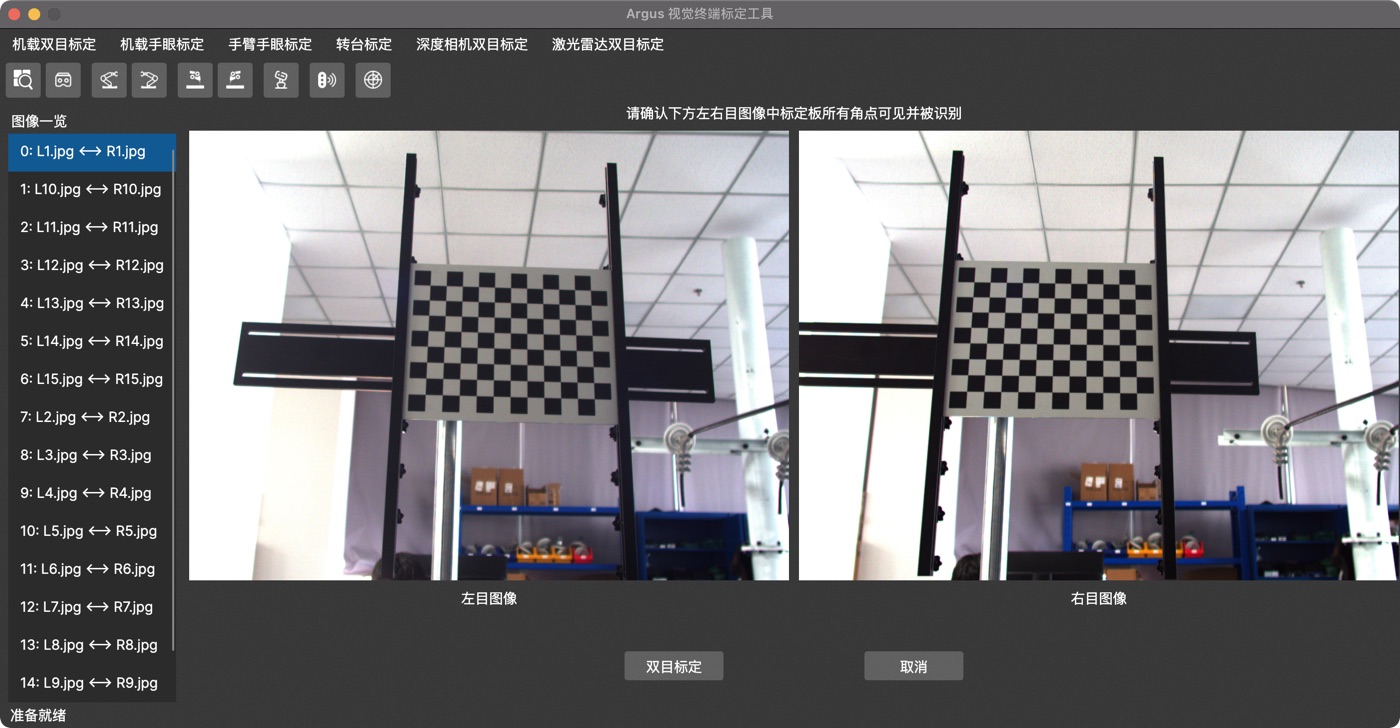Click the fifth toolbar icon with base bar
Image resolution: width=1400 pixels, height=728 pixels.
195,80
